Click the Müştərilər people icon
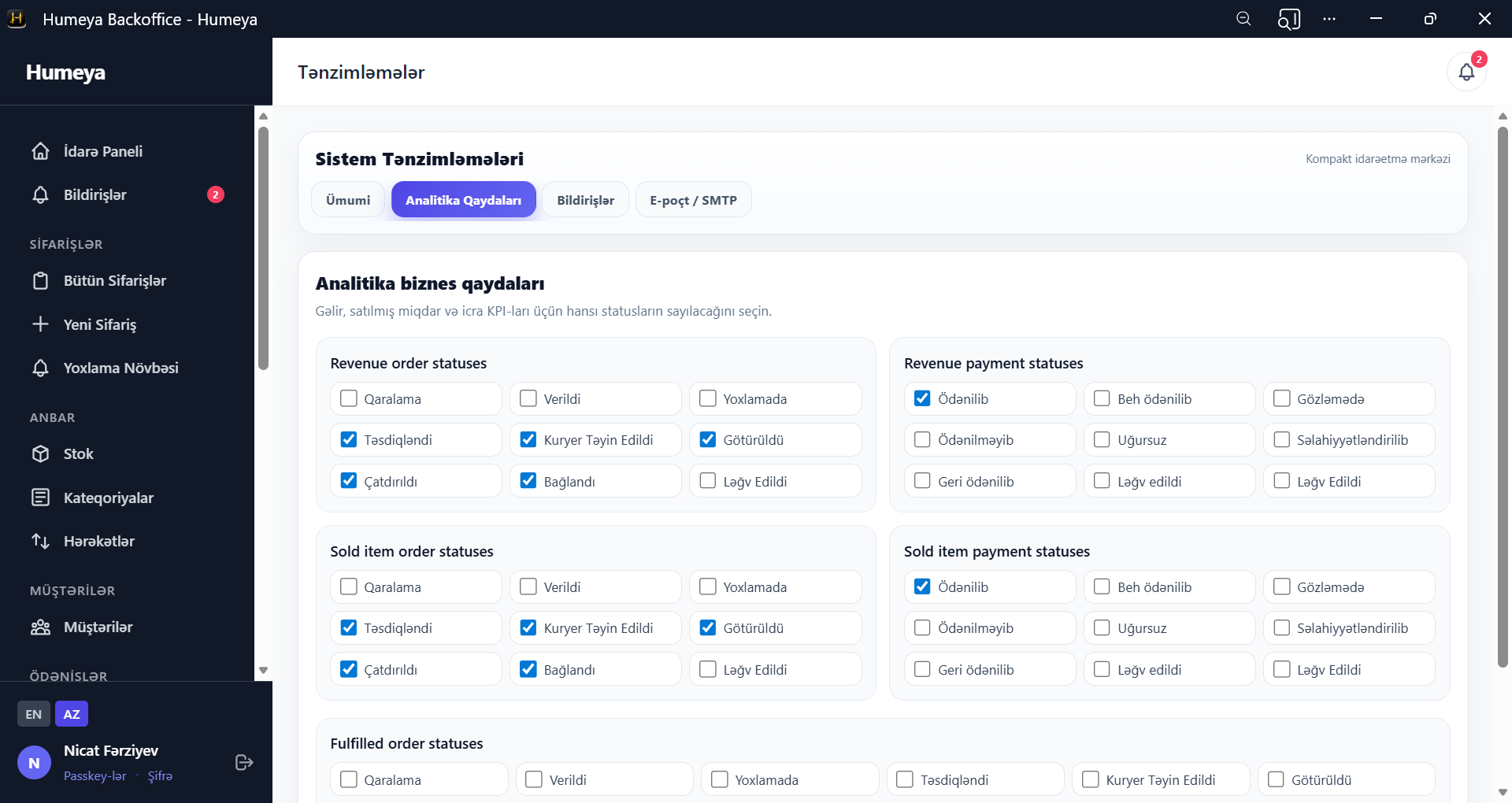 coord(41,627)
